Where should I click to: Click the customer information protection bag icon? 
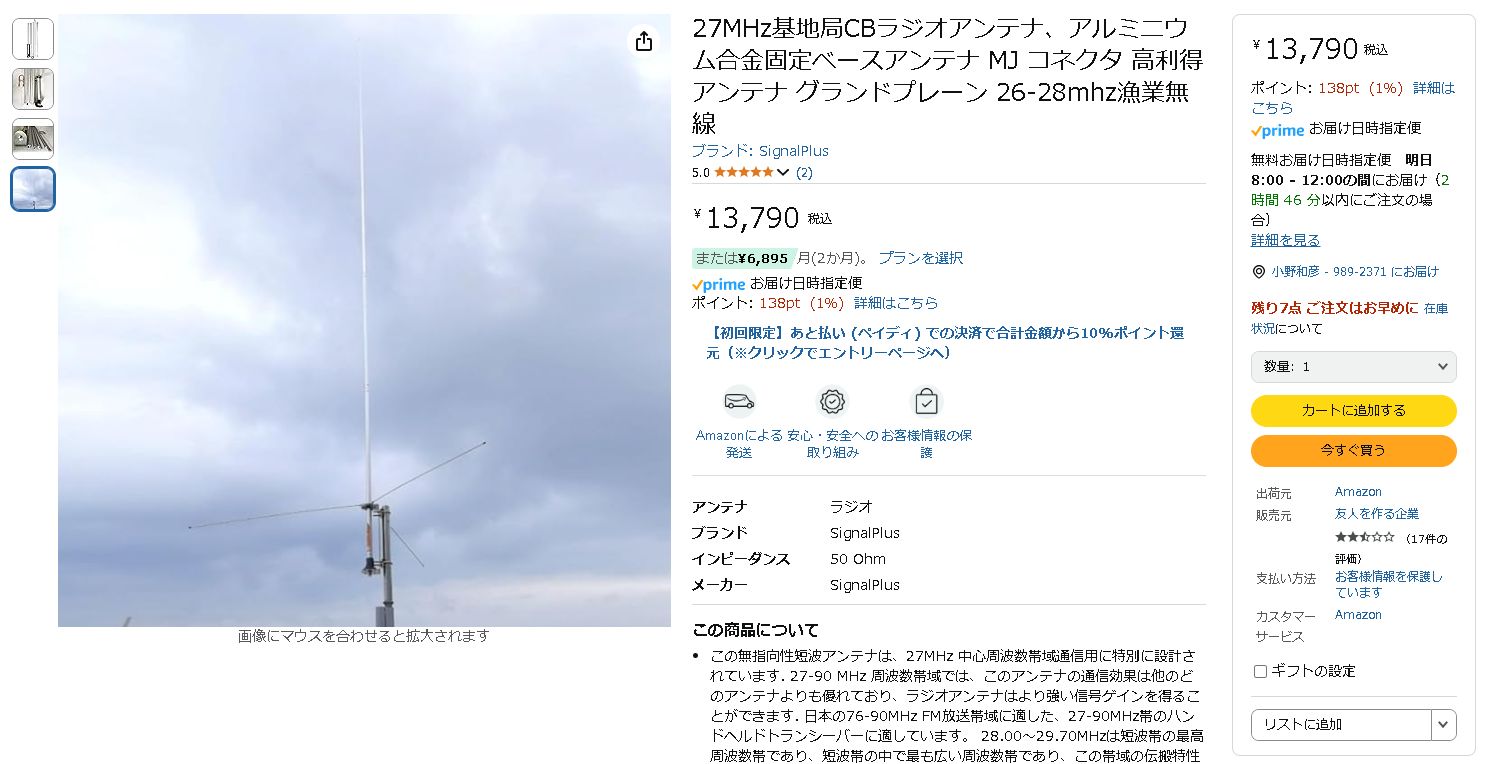pos(927,402)
